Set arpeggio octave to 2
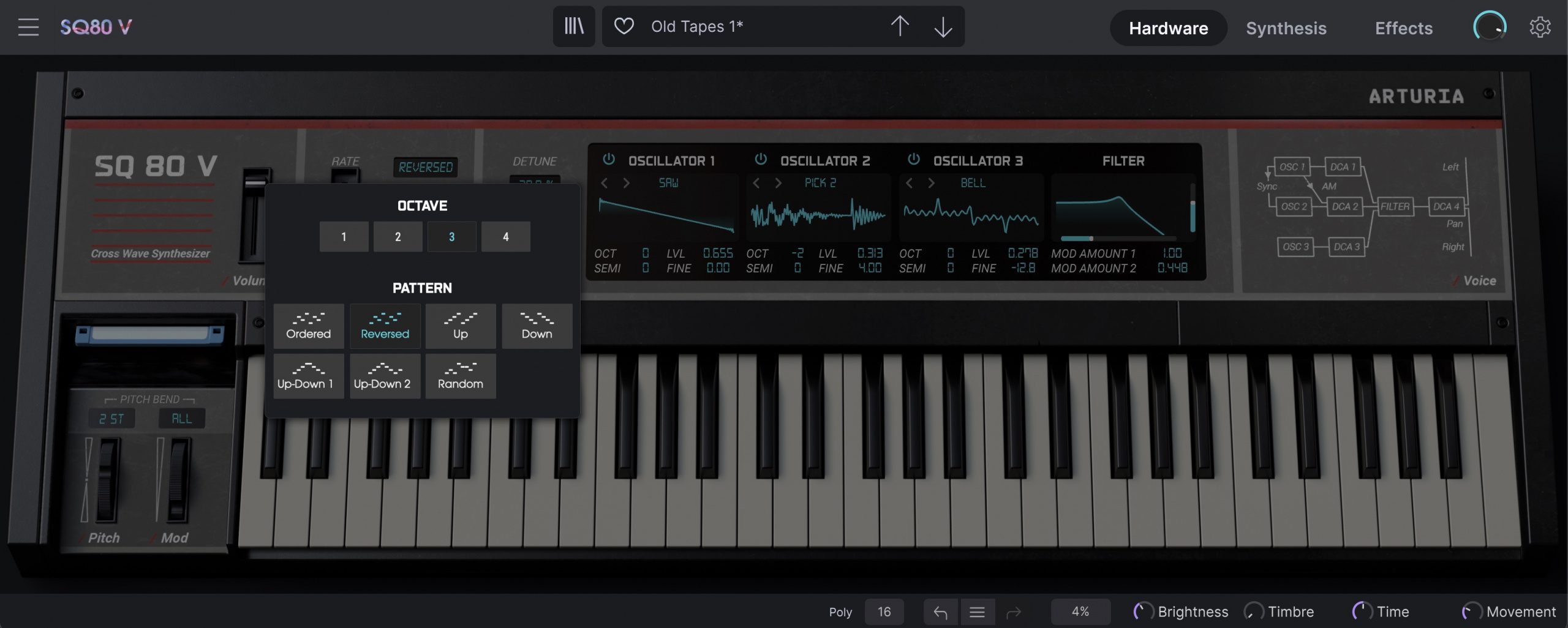The image size is (1568, 628). coord(398,237)
